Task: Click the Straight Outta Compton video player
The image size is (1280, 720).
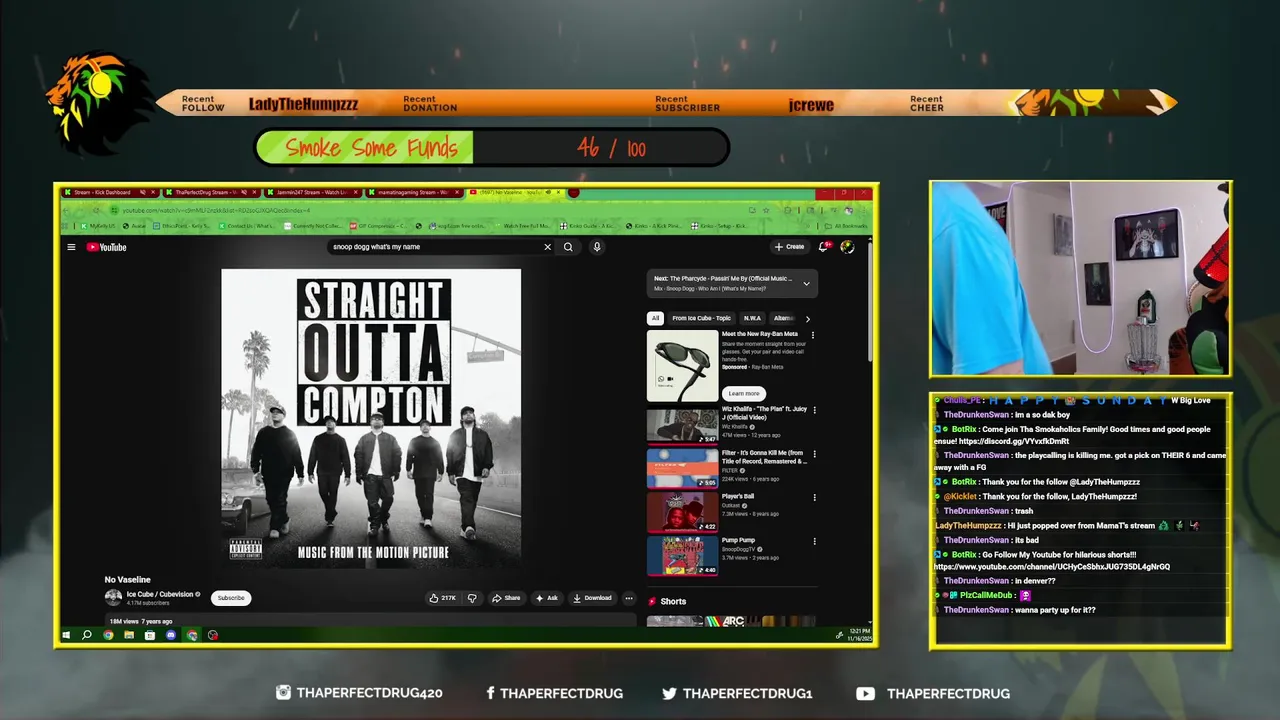Action: [x=371, y=418]
